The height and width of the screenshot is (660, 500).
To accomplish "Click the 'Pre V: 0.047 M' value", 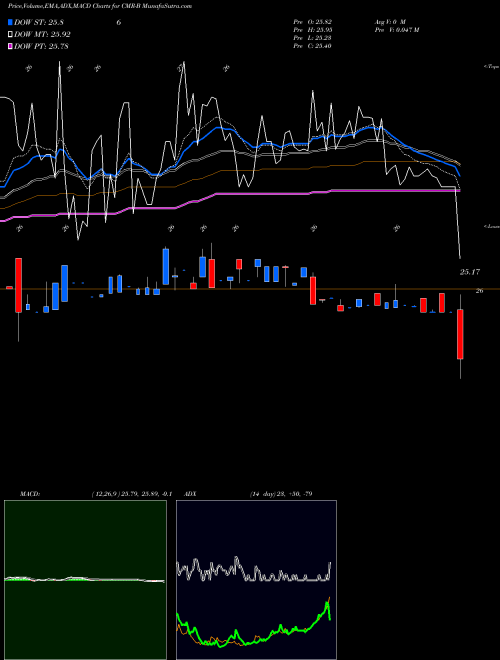I will pyautogui.click(x=396, y=29).
